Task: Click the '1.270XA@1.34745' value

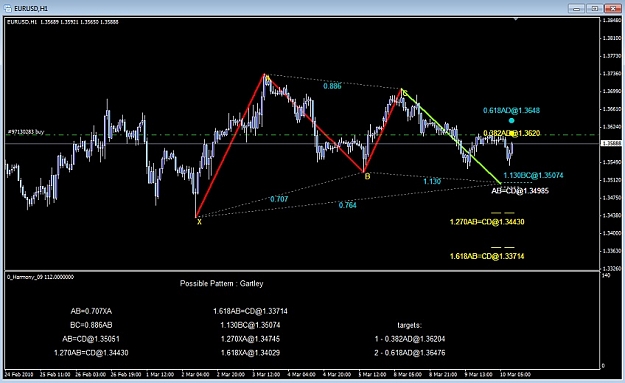Action: pyautogui.click(x=250, y=339)
